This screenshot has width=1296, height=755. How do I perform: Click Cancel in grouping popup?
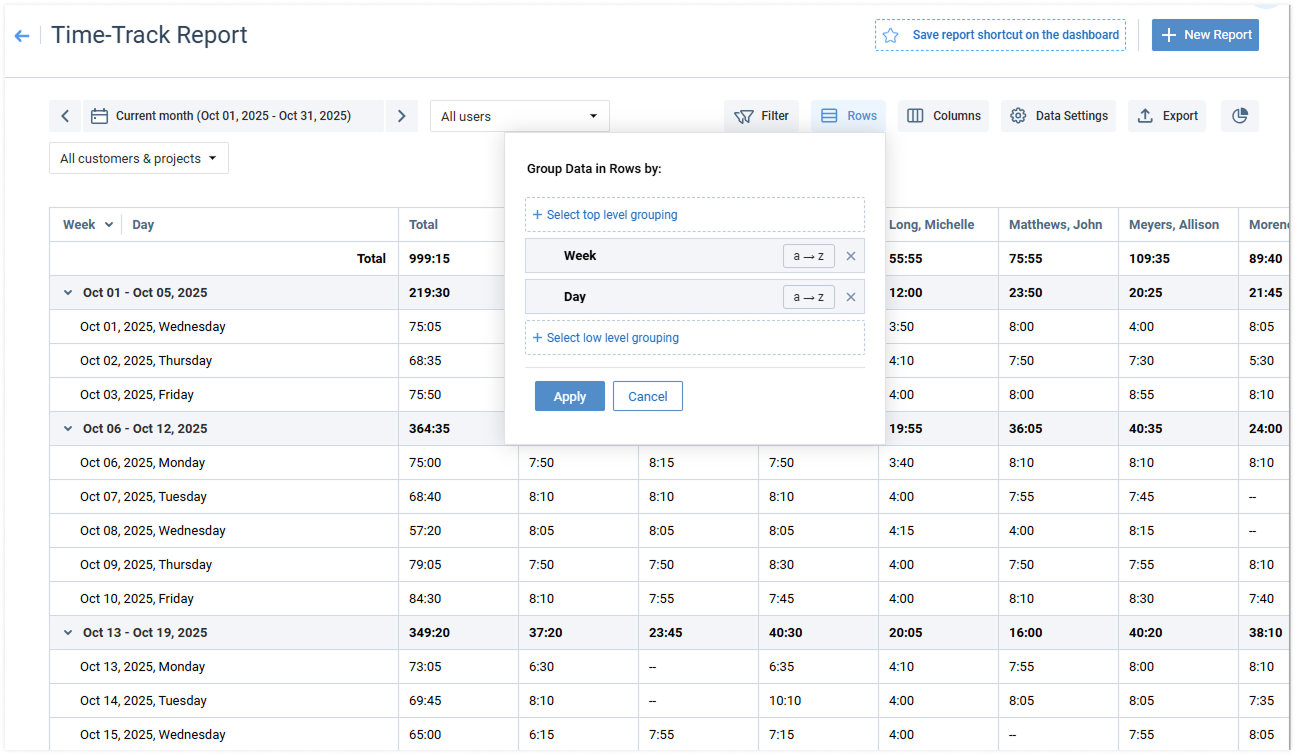[647, 396]
